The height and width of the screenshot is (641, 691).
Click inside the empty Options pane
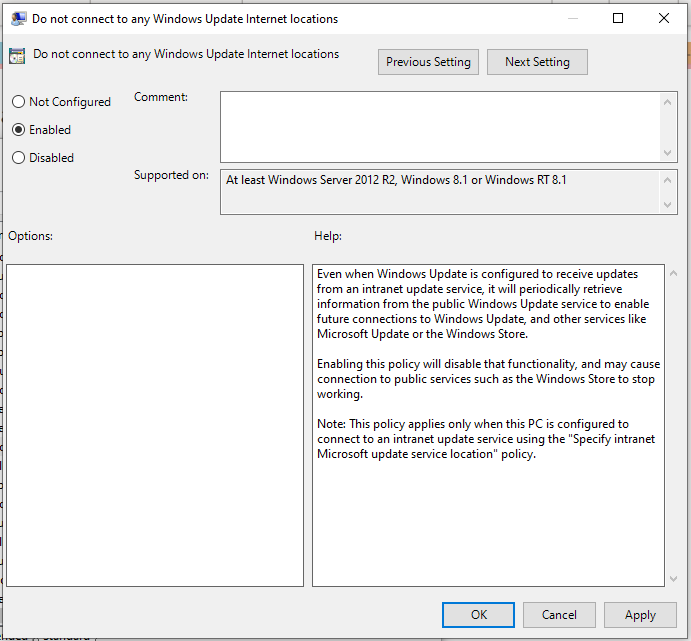click(x=155, y=425)
